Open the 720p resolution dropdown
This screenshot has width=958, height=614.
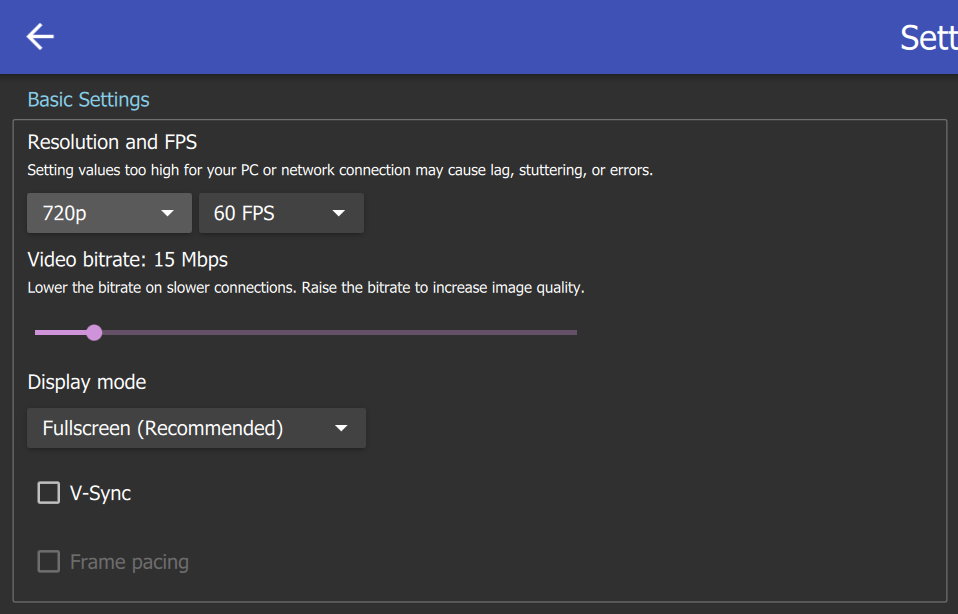point(108,213)
